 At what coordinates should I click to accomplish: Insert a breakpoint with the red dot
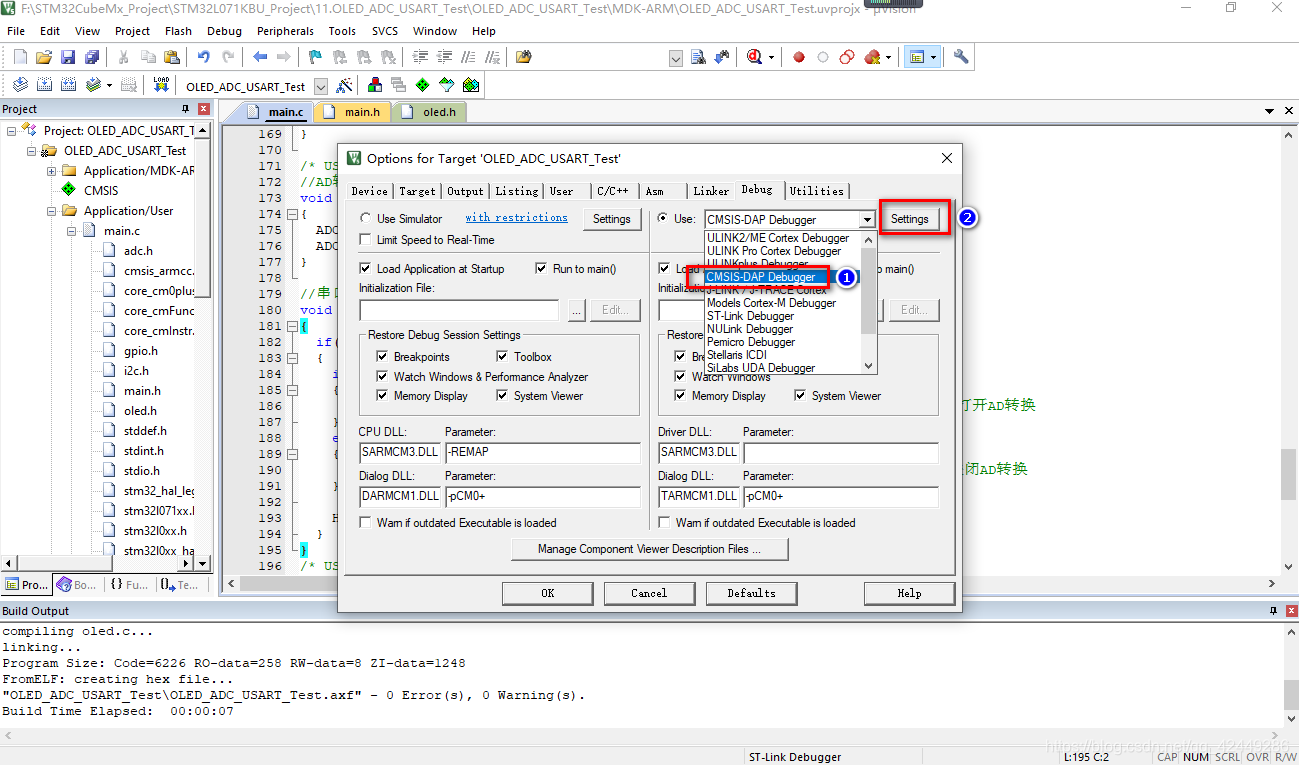click(799, 57)
